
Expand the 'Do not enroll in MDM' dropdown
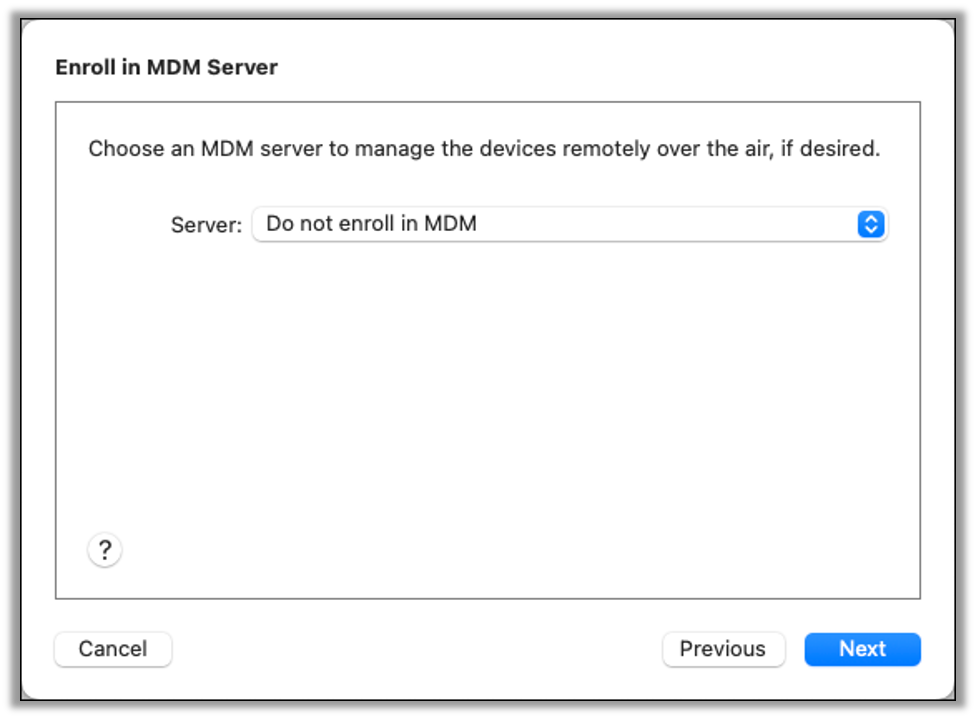click(570, 224)
